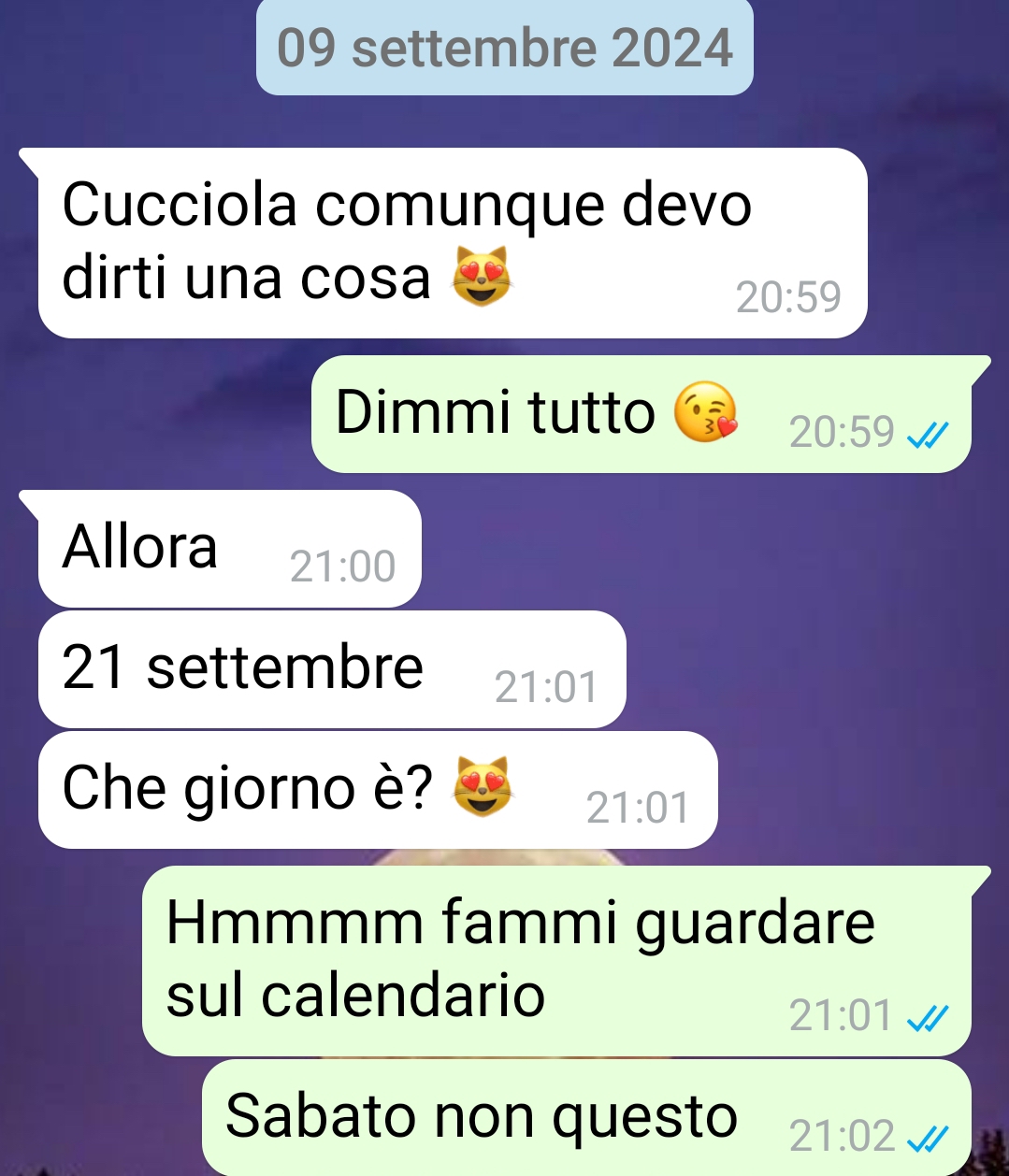This screenshot has height=1176, width=1009.
Task: Tap the 09 settembre 2024 date label
Action: pyautogui.click(x=505, y=48)
